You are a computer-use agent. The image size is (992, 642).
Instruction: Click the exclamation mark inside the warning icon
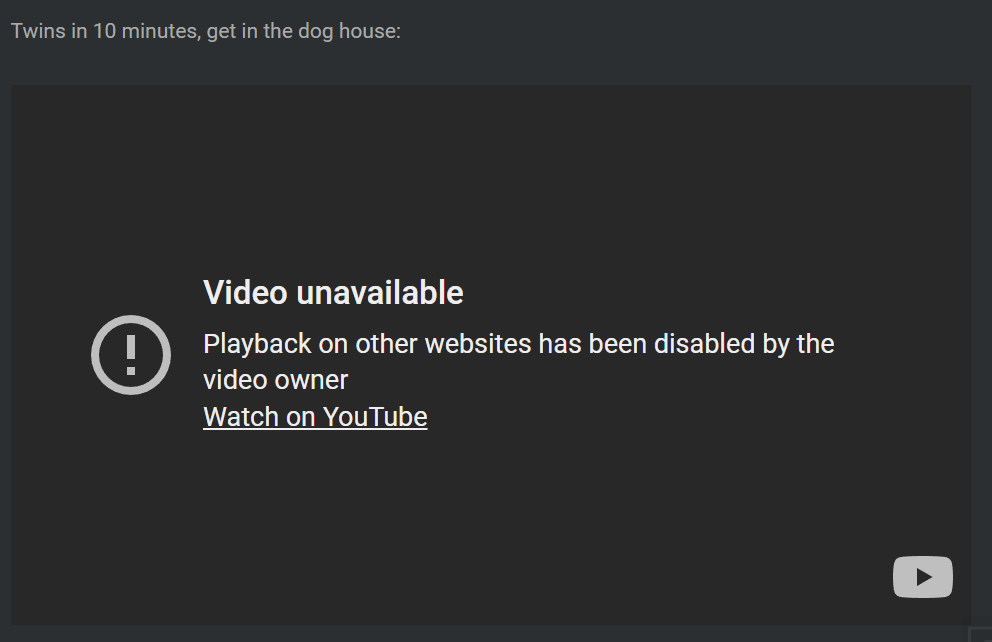coord(131,355)
